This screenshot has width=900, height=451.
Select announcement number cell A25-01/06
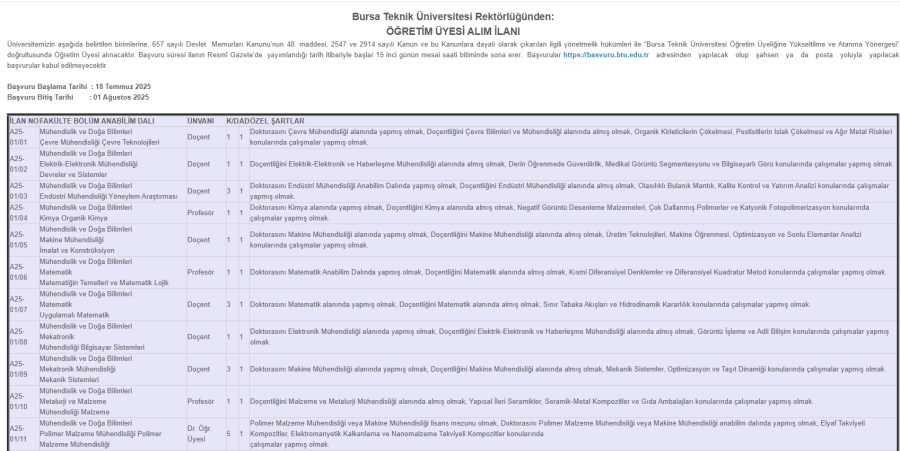(24, 272)
